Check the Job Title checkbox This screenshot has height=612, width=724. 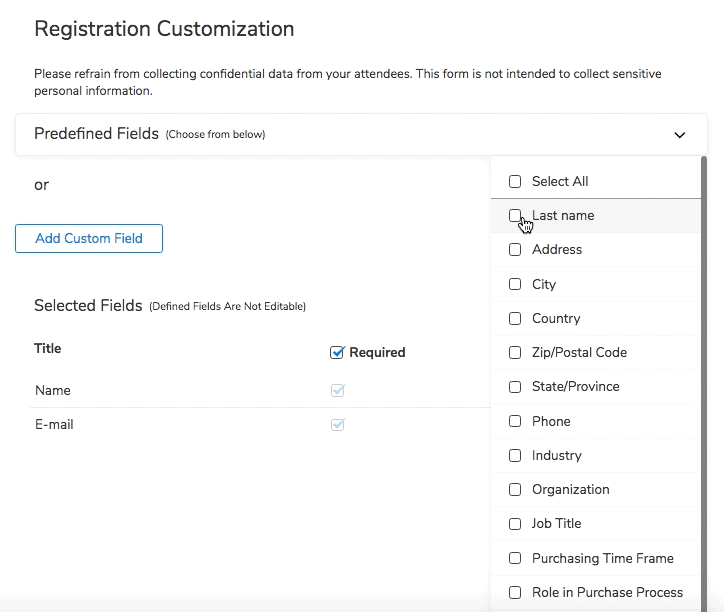pyautogui.click(x=515, y=524)
